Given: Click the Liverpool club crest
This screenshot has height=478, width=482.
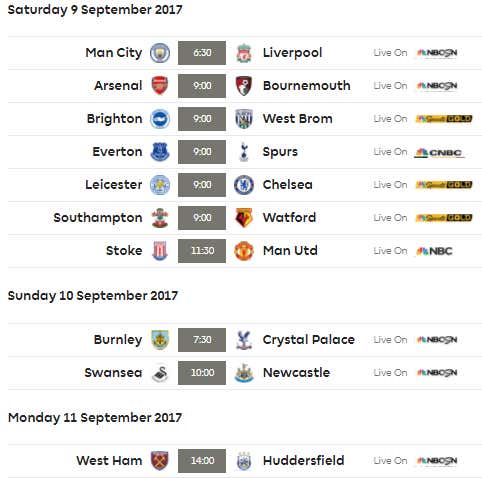Looking at the screenshot, I should coord(244,53).
